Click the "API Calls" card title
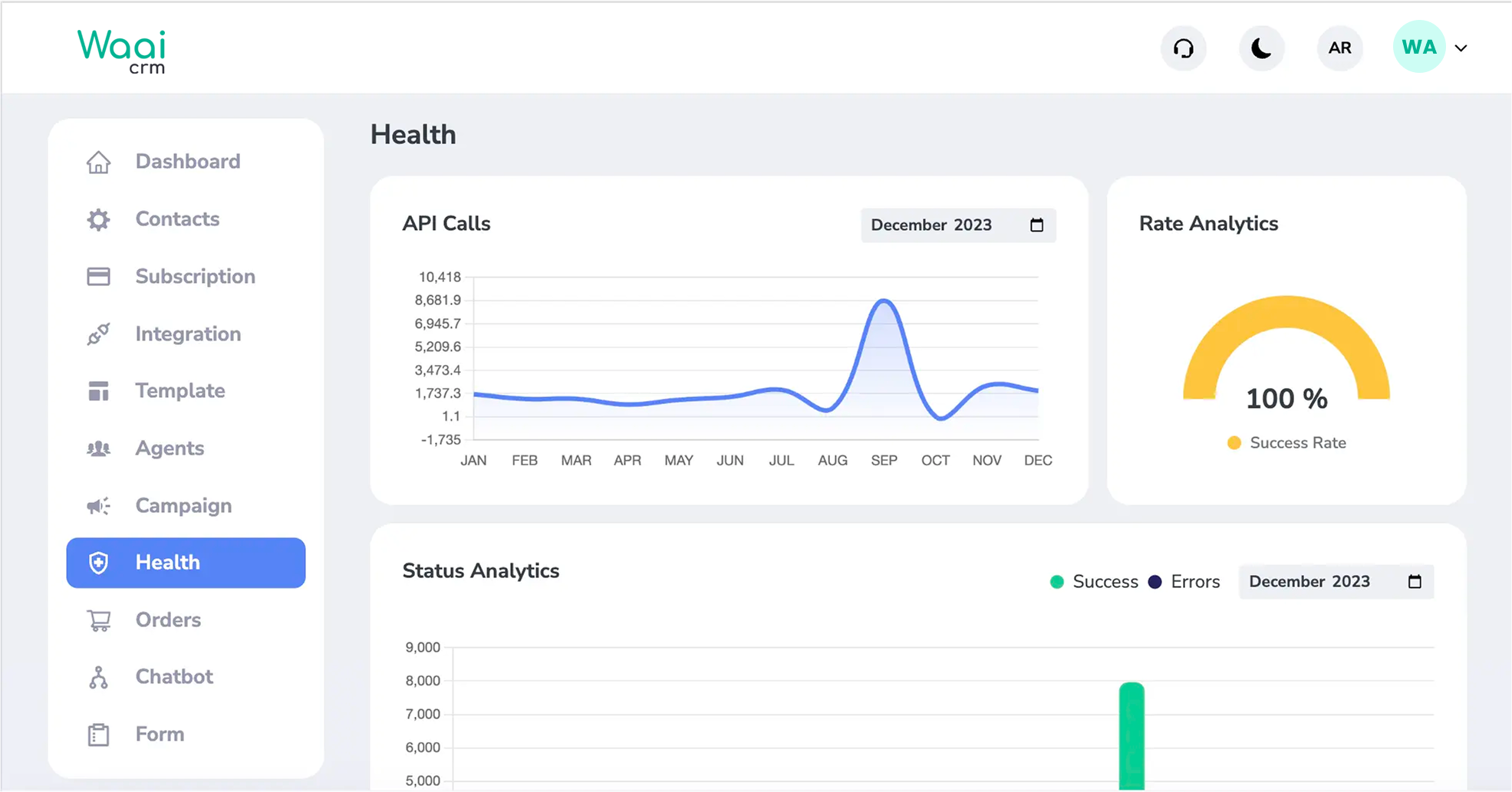Screen dimensions: 1512x792 click(x=446, y=224)
